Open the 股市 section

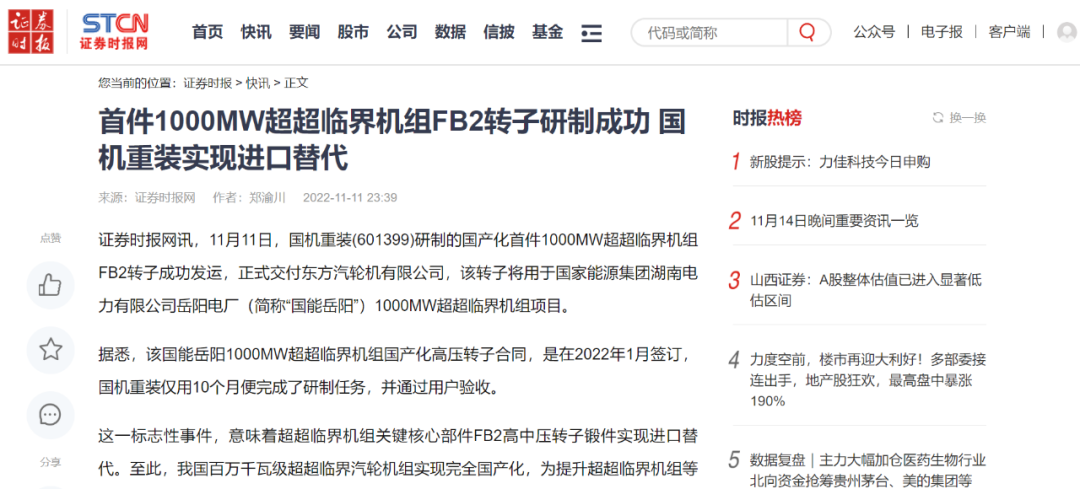tap(353, 32)
